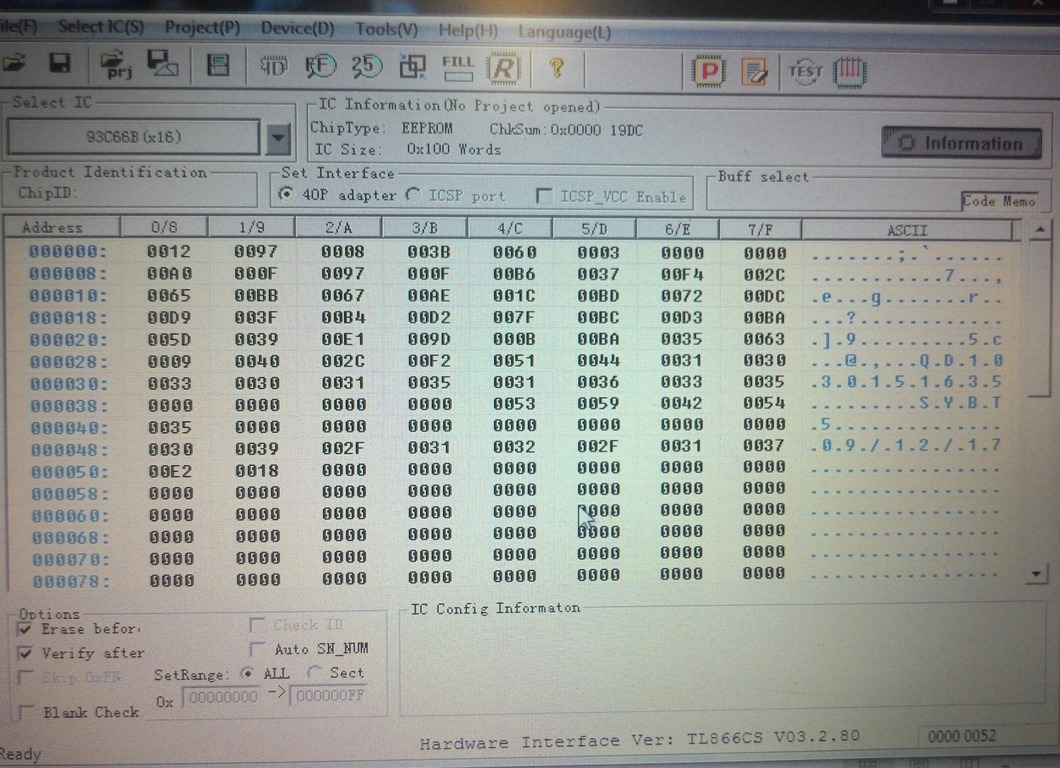This screenshot has height=768, width=1060.
Task: Click the Information button
Action: (x=960, y=143)
